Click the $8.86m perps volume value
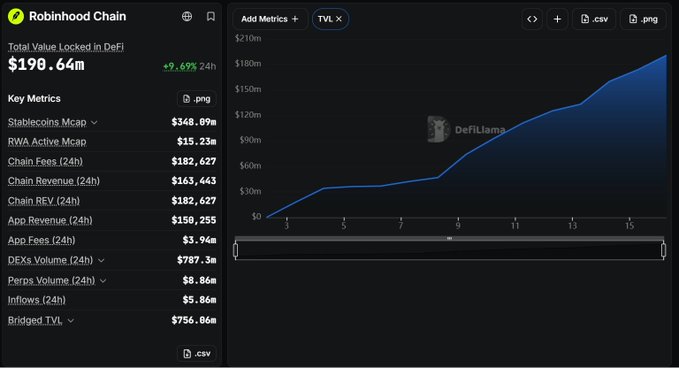The height and width of the screenshot is (368, 679). point(199,281)
